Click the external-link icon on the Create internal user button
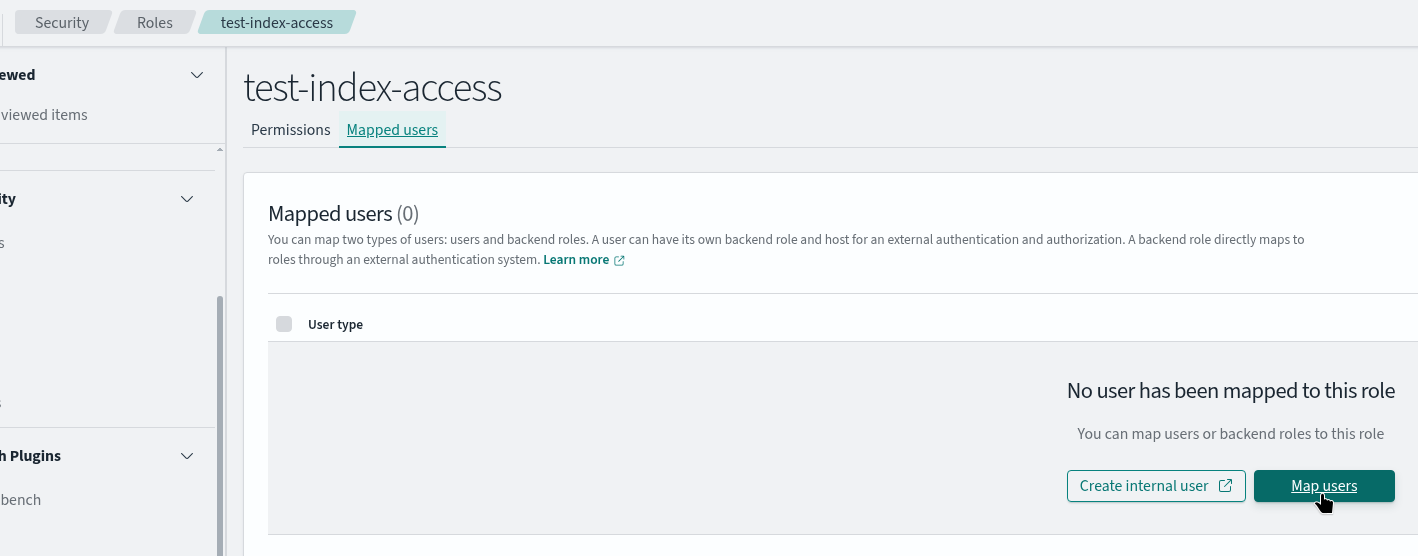Viewport: 1418px width, 556px height. click(x=1225, y=486)
